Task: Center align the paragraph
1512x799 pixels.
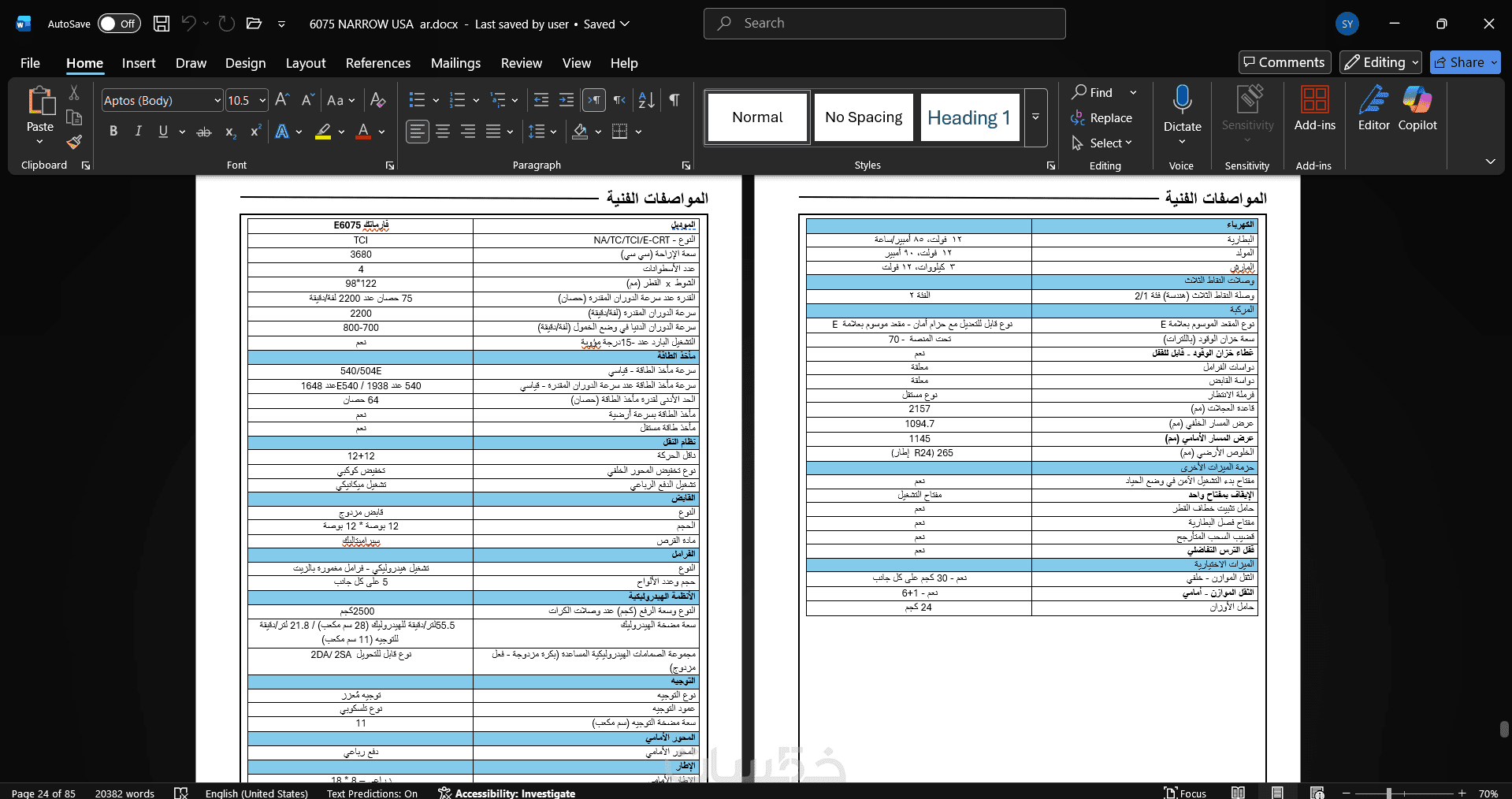Action: point(443,132)
